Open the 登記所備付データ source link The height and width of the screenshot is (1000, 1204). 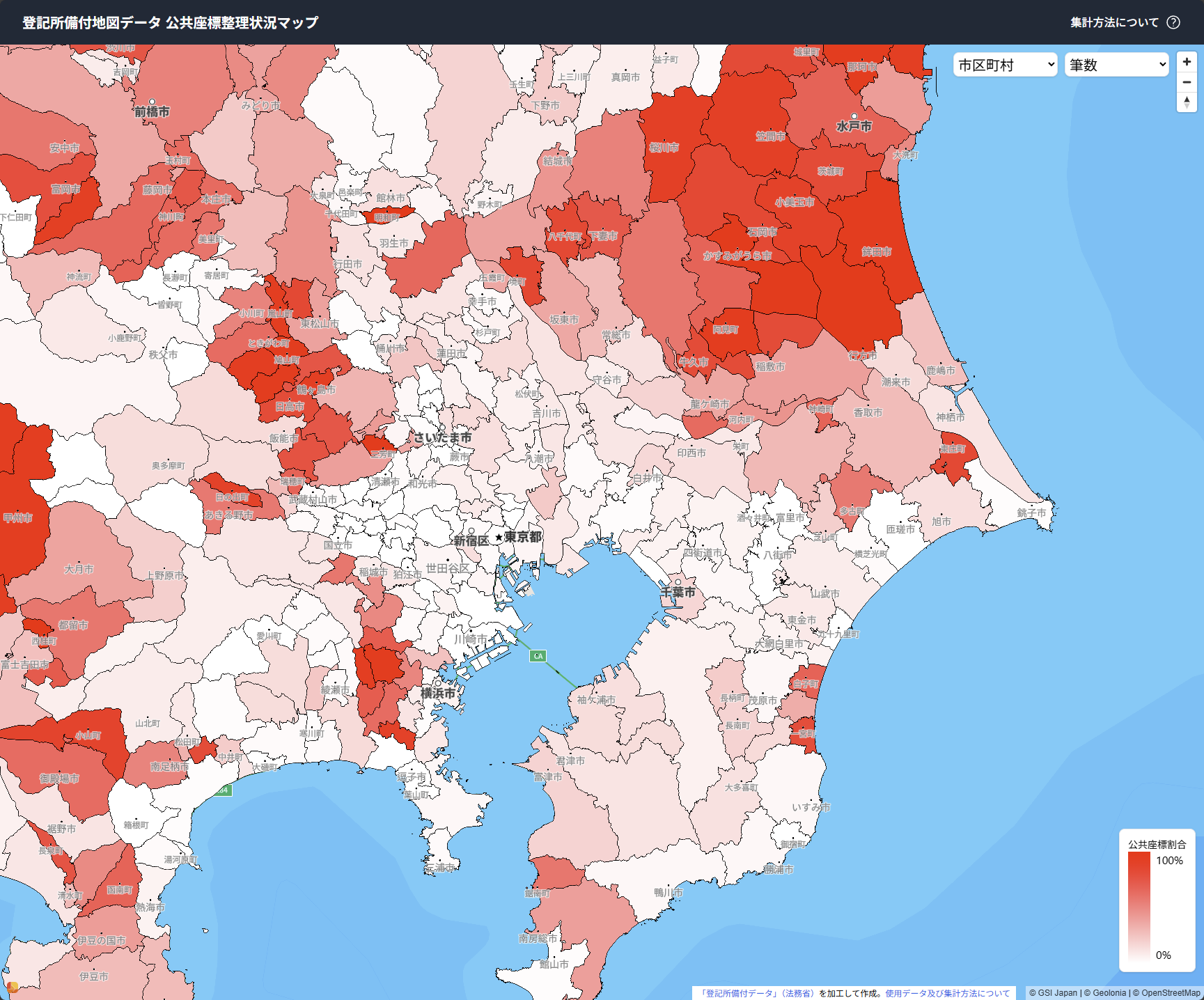coord(758,993)
